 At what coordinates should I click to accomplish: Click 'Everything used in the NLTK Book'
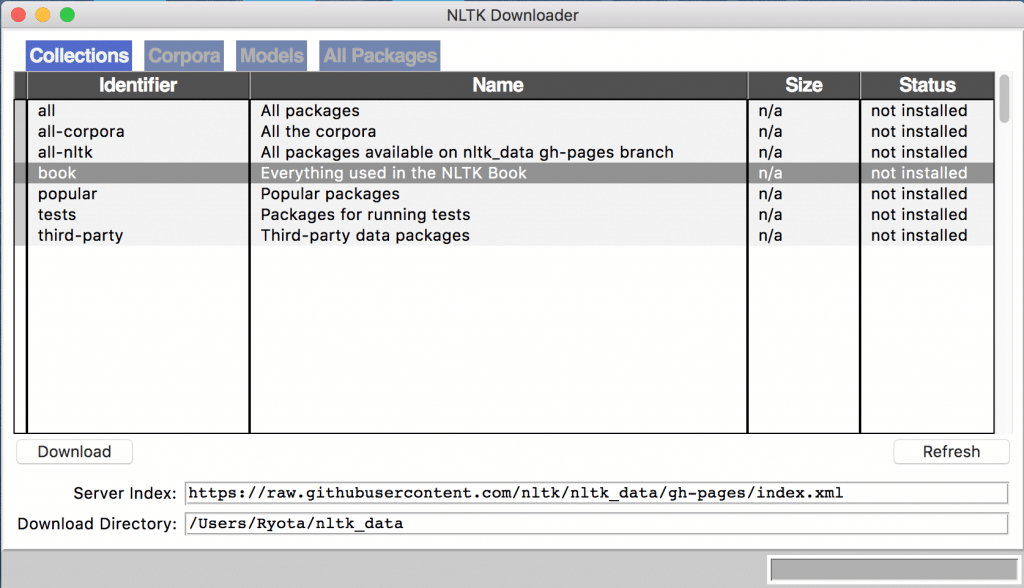[x=393, y=173]
